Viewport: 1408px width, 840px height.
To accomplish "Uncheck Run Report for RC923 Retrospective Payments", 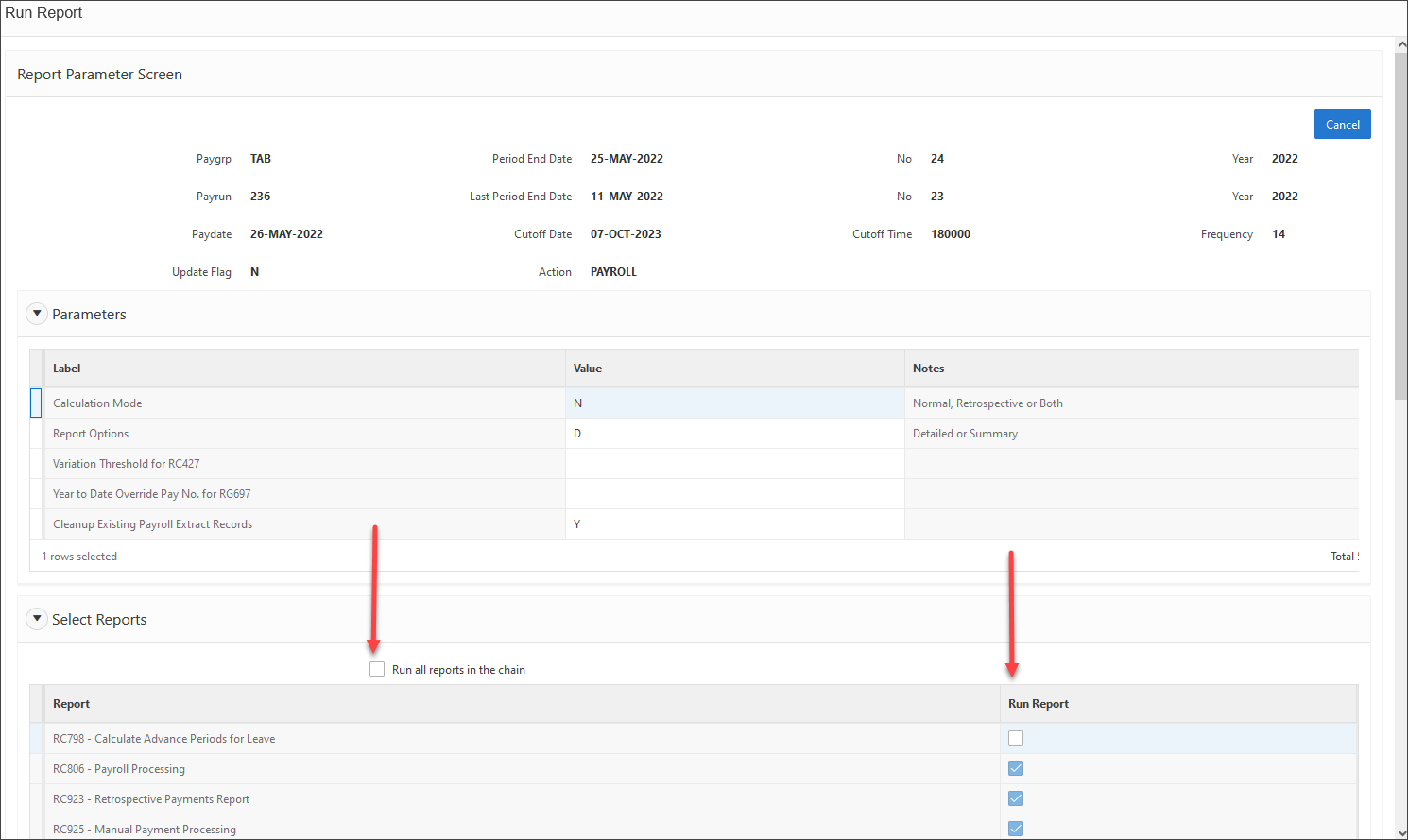I will pyautogui.click(x=1016, y=798).
